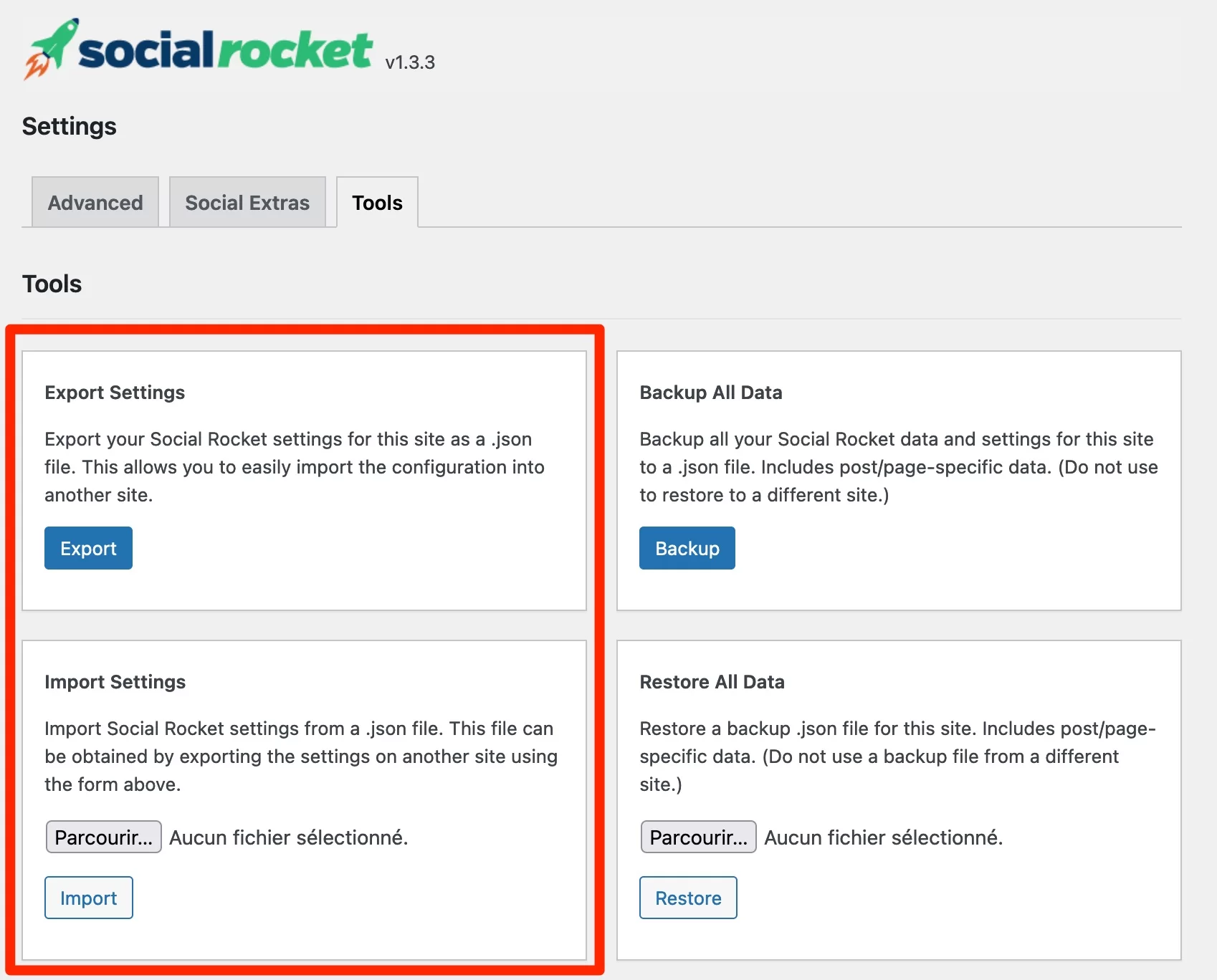Select the Tools tab

pos(377,203)
